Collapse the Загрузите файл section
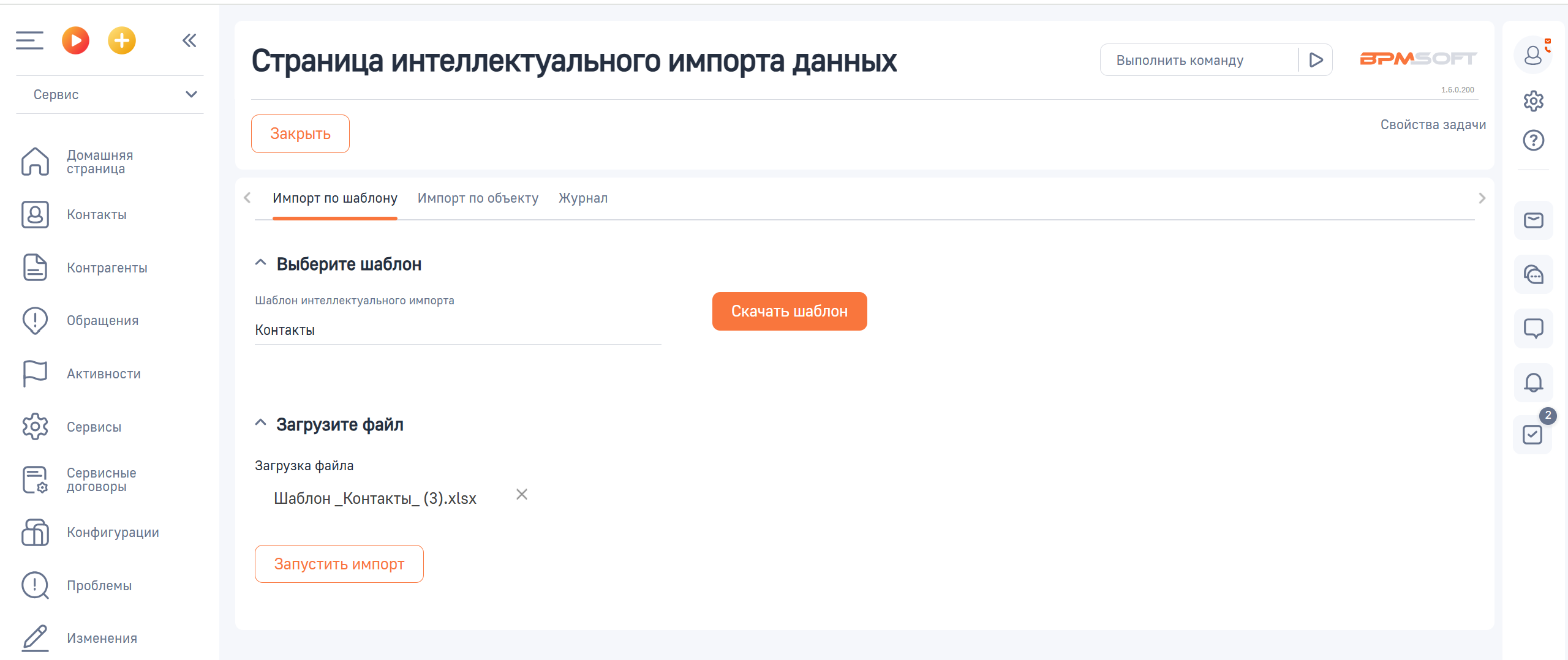The image size is (1568, 660). (x=260, y=423)
